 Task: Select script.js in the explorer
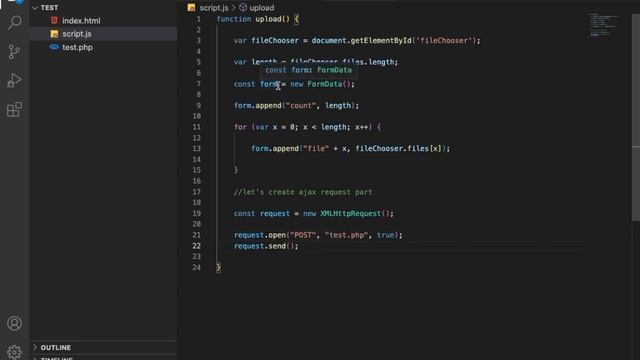click(103, 34)
